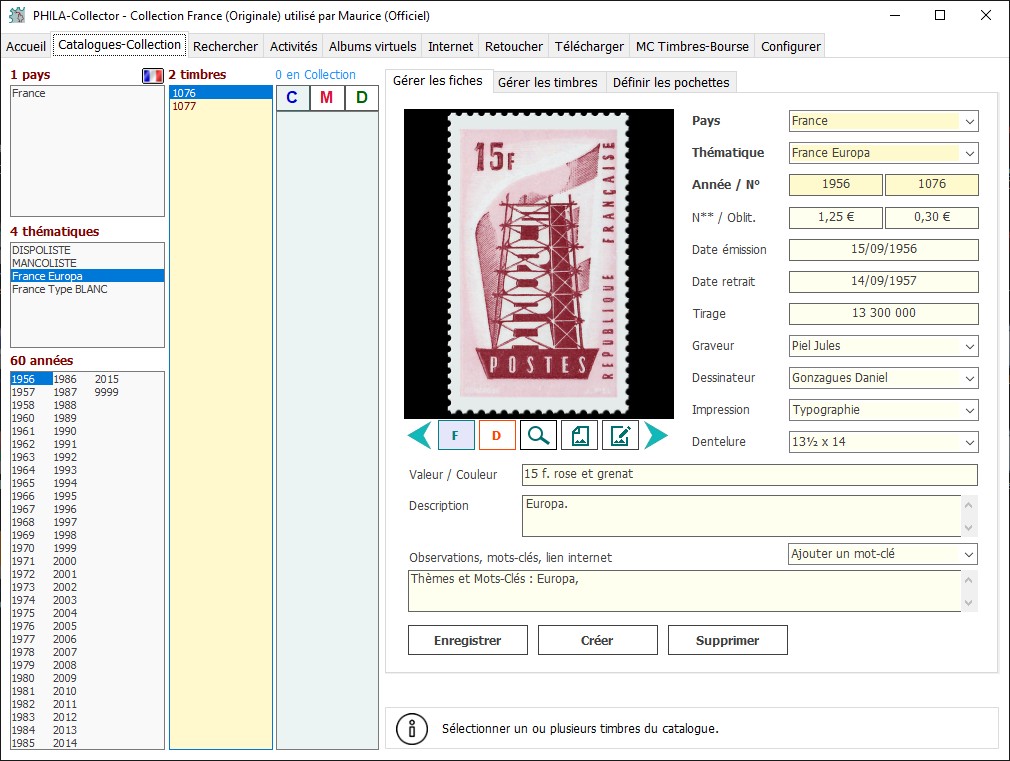Switch to the Rechercher tab
Viewport: 1010px width, 761px height.
225,46
